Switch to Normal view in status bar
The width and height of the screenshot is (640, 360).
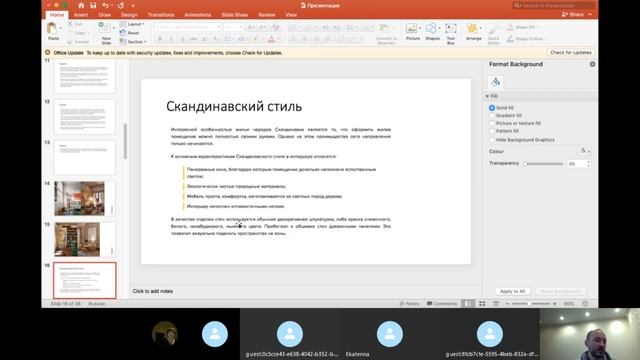(469, 304)
